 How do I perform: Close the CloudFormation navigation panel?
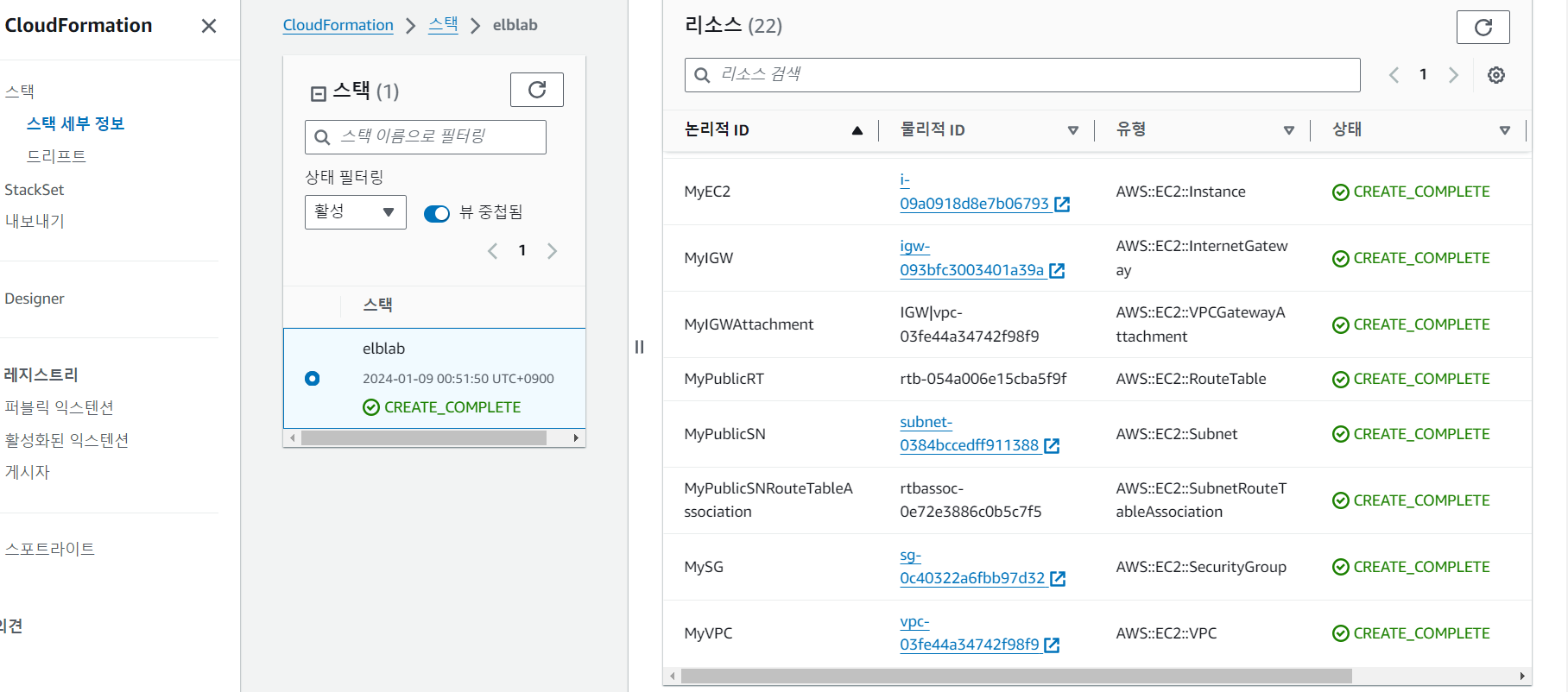click(x=209, y=26)
